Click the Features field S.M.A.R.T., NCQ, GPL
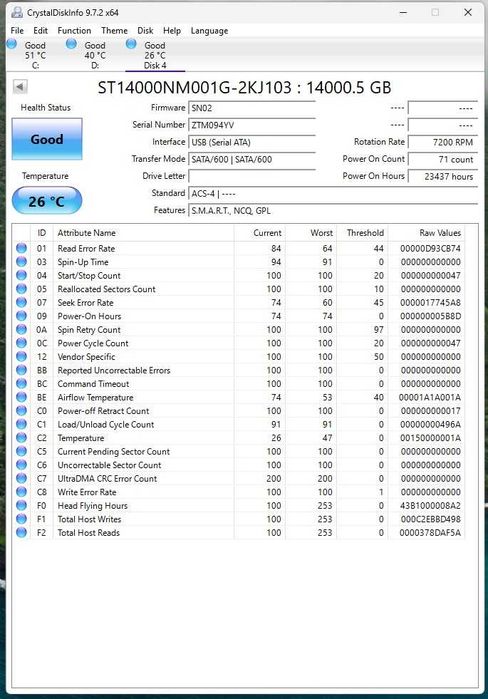 click(x=333, y=210)
